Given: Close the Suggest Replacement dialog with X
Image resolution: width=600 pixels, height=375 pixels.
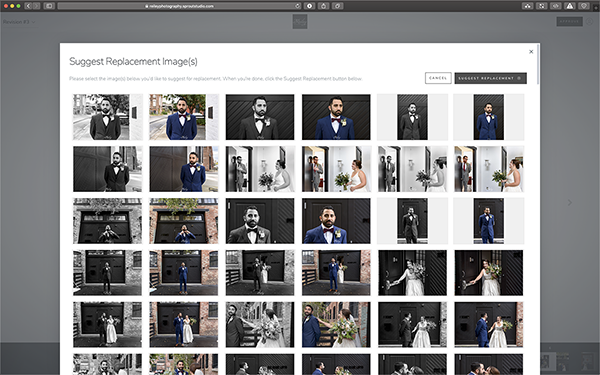Looking at the screenshot, I should pos(531,52).
